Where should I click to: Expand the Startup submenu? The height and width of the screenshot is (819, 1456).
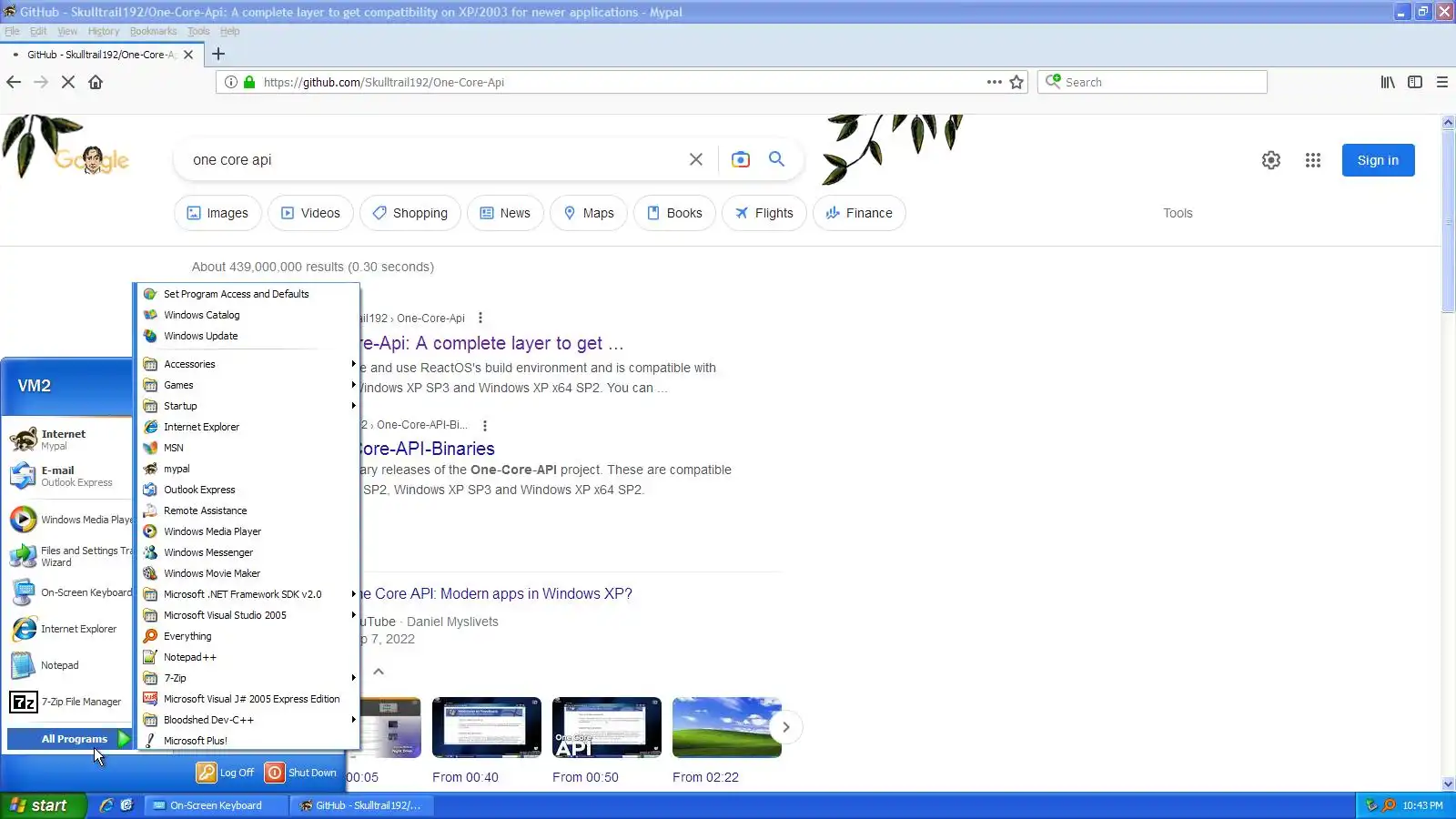pos(248,406)
